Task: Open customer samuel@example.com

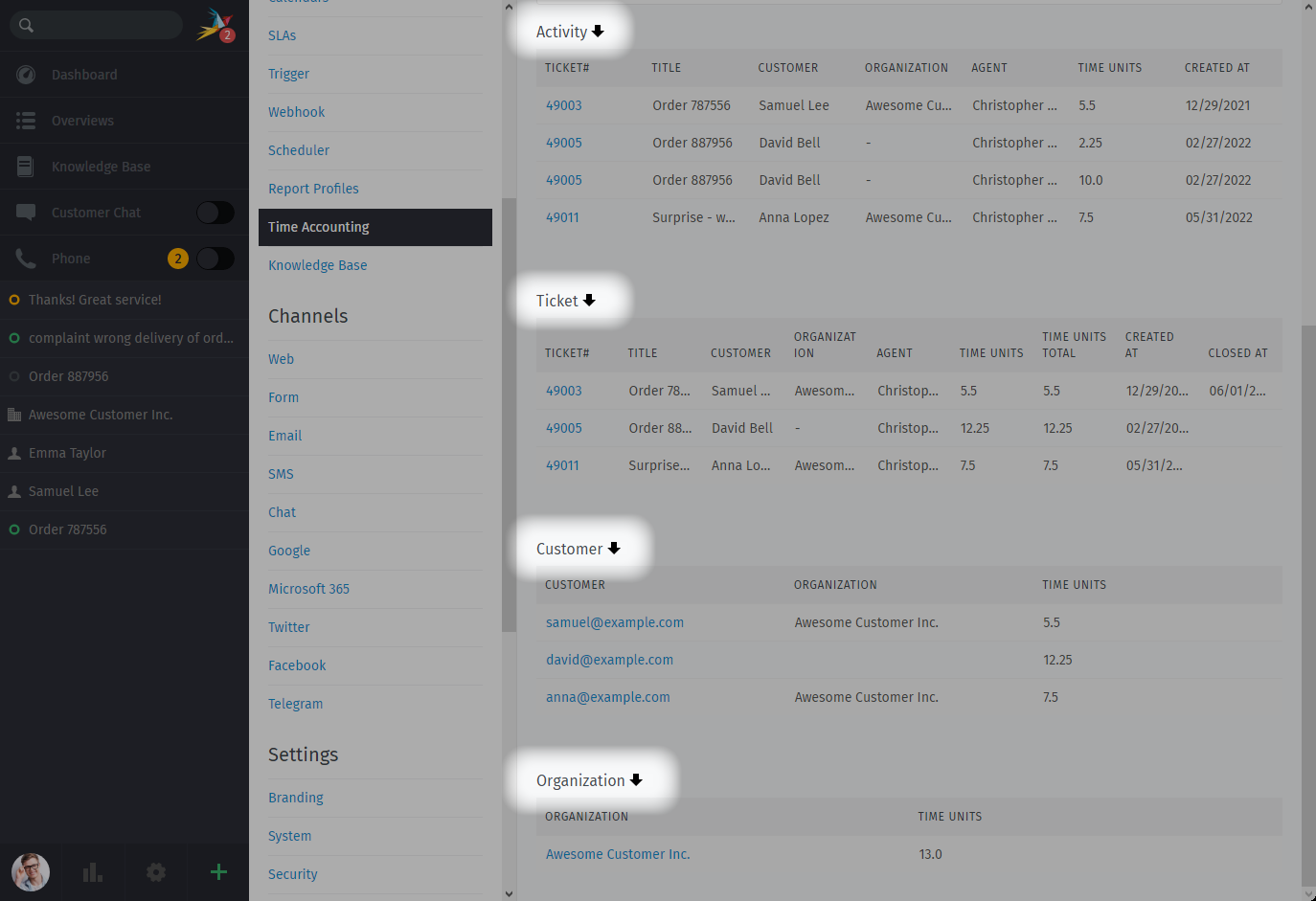Action: tap(615, 622)
